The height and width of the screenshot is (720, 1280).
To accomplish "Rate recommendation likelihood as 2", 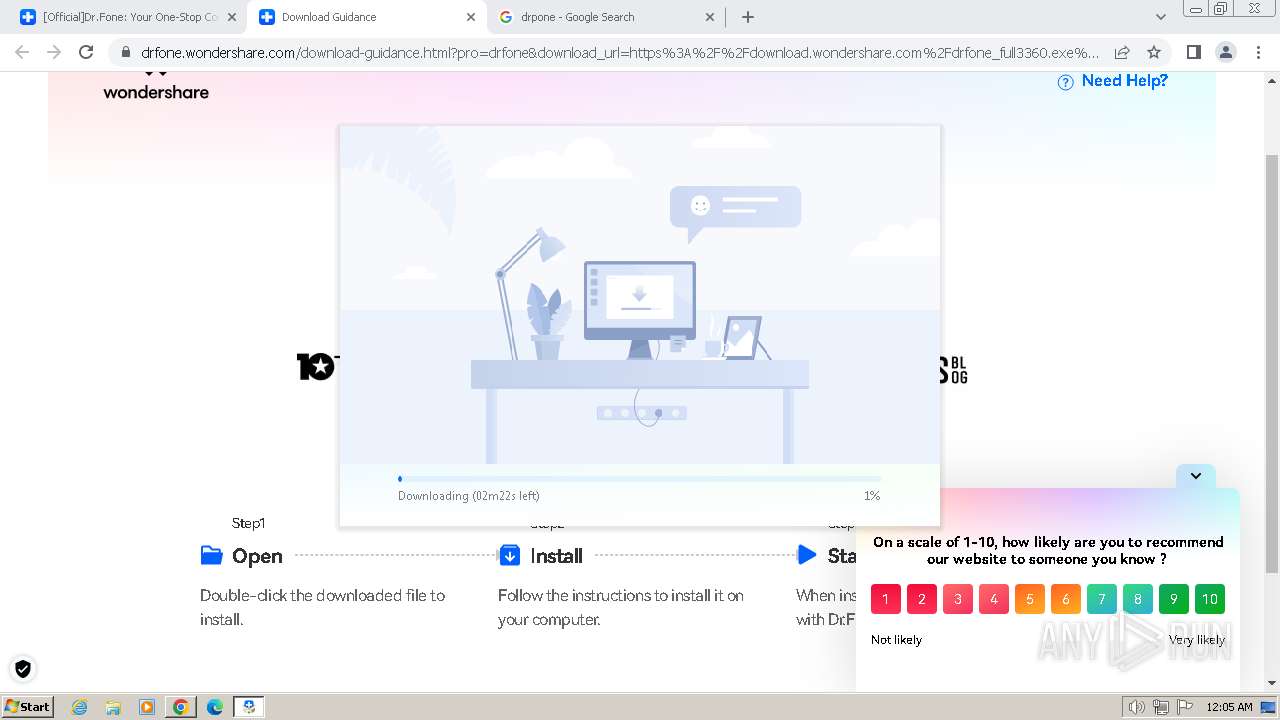I will point(922,599).
